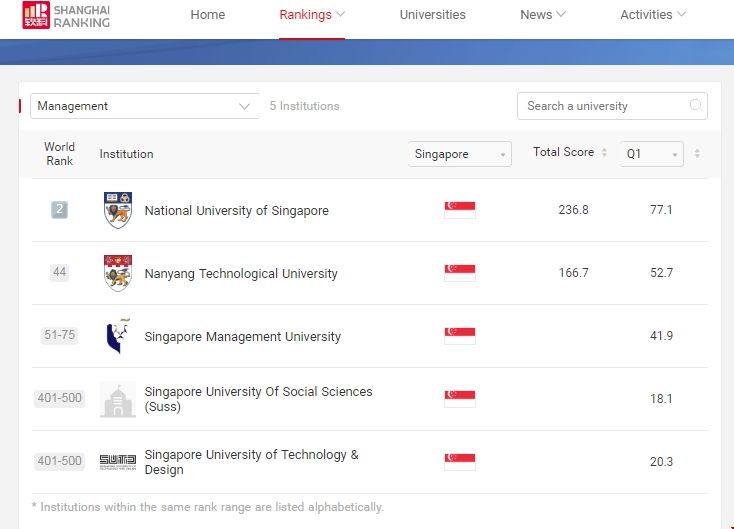
Task: Click the ShanghaiRanking logo
Action: [x=66, y=15]
